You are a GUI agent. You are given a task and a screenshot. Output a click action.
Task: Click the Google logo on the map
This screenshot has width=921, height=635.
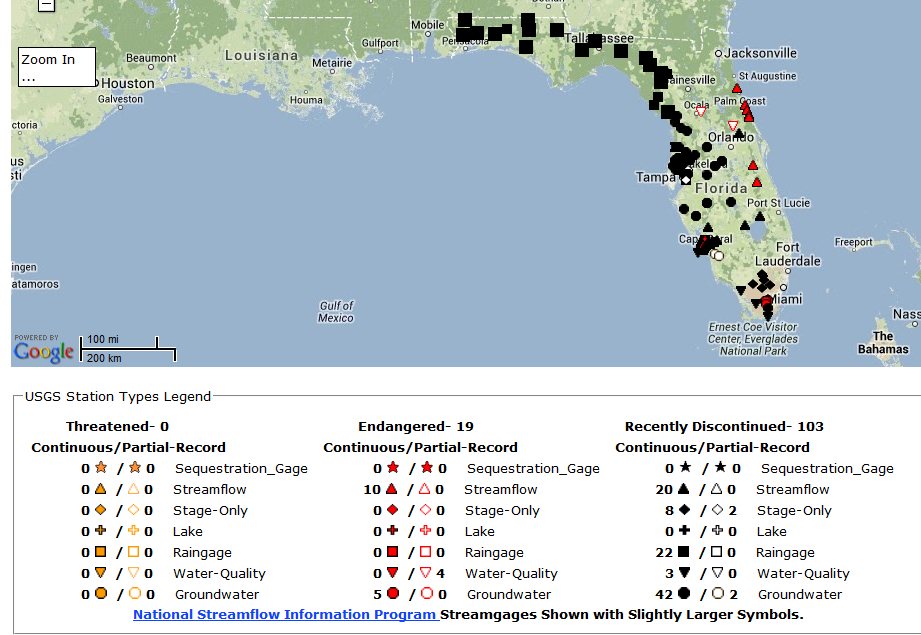44,351
